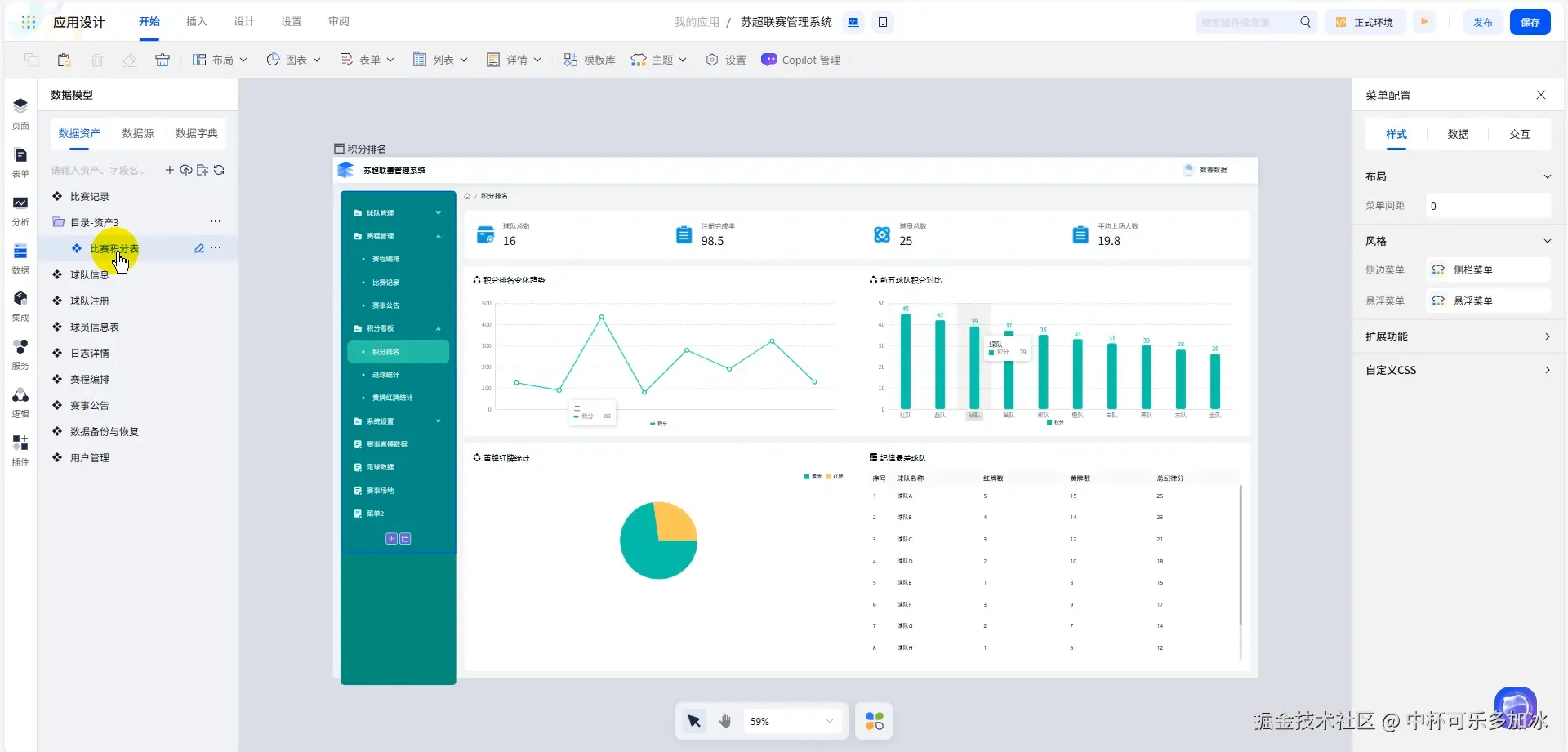The height and width of the screenshot is (752, 1568).
Task: Click the 发布 publish button
Action: tap(1482, 22)
